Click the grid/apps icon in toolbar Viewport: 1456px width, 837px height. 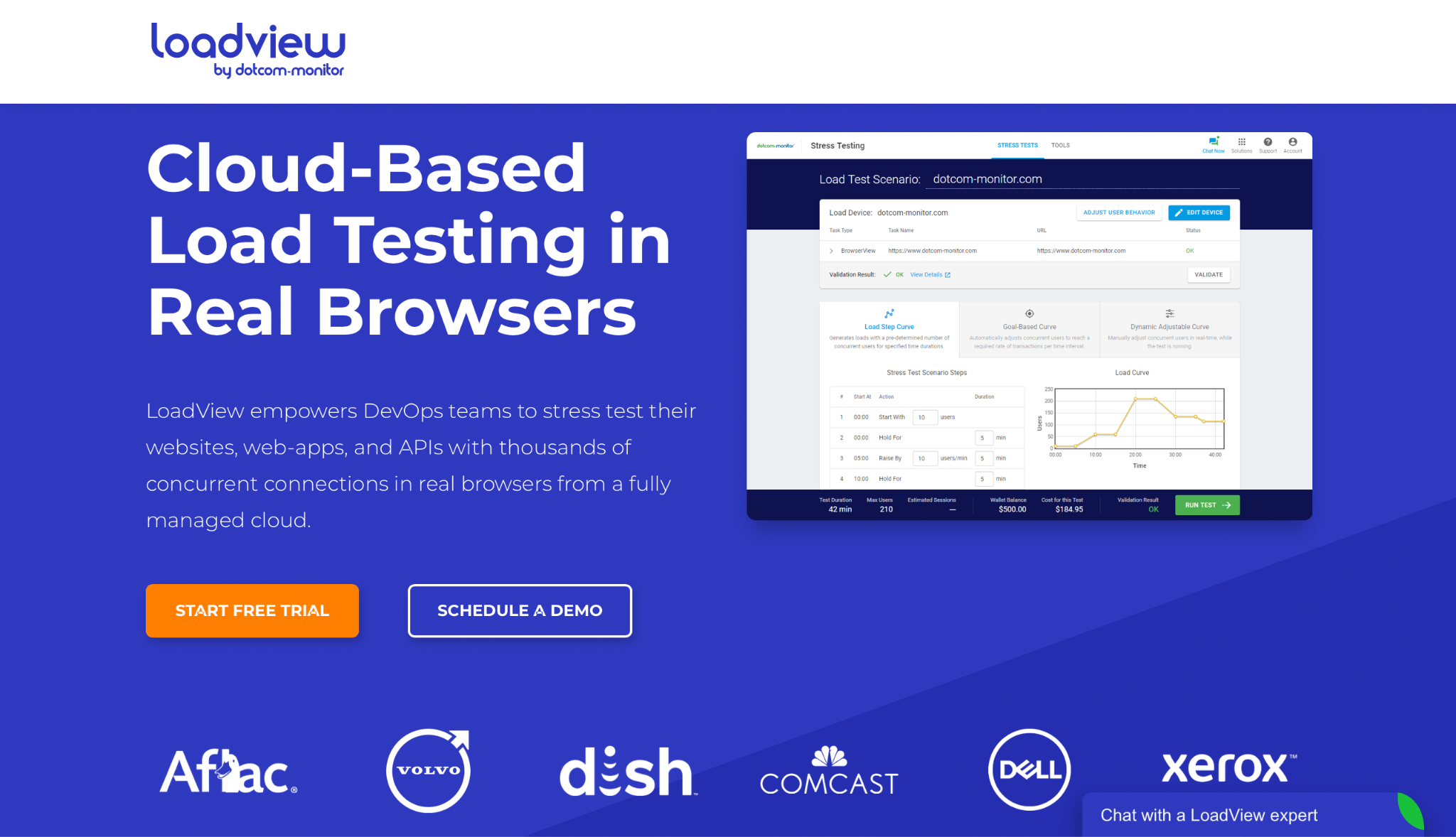click(1241, 144)
